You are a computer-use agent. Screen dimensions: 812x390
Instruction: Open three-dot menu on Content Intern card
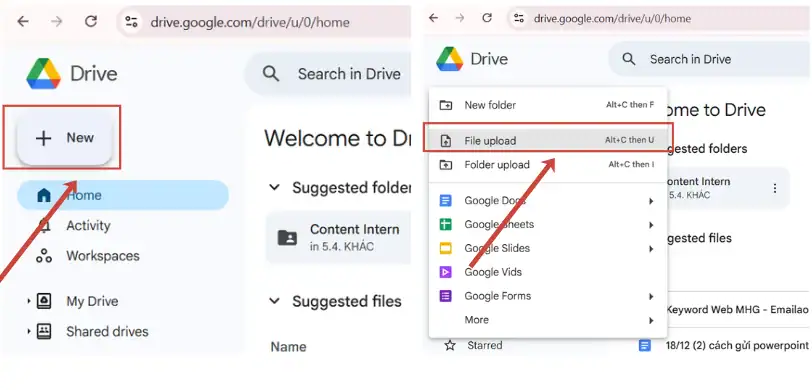[775, 188]
